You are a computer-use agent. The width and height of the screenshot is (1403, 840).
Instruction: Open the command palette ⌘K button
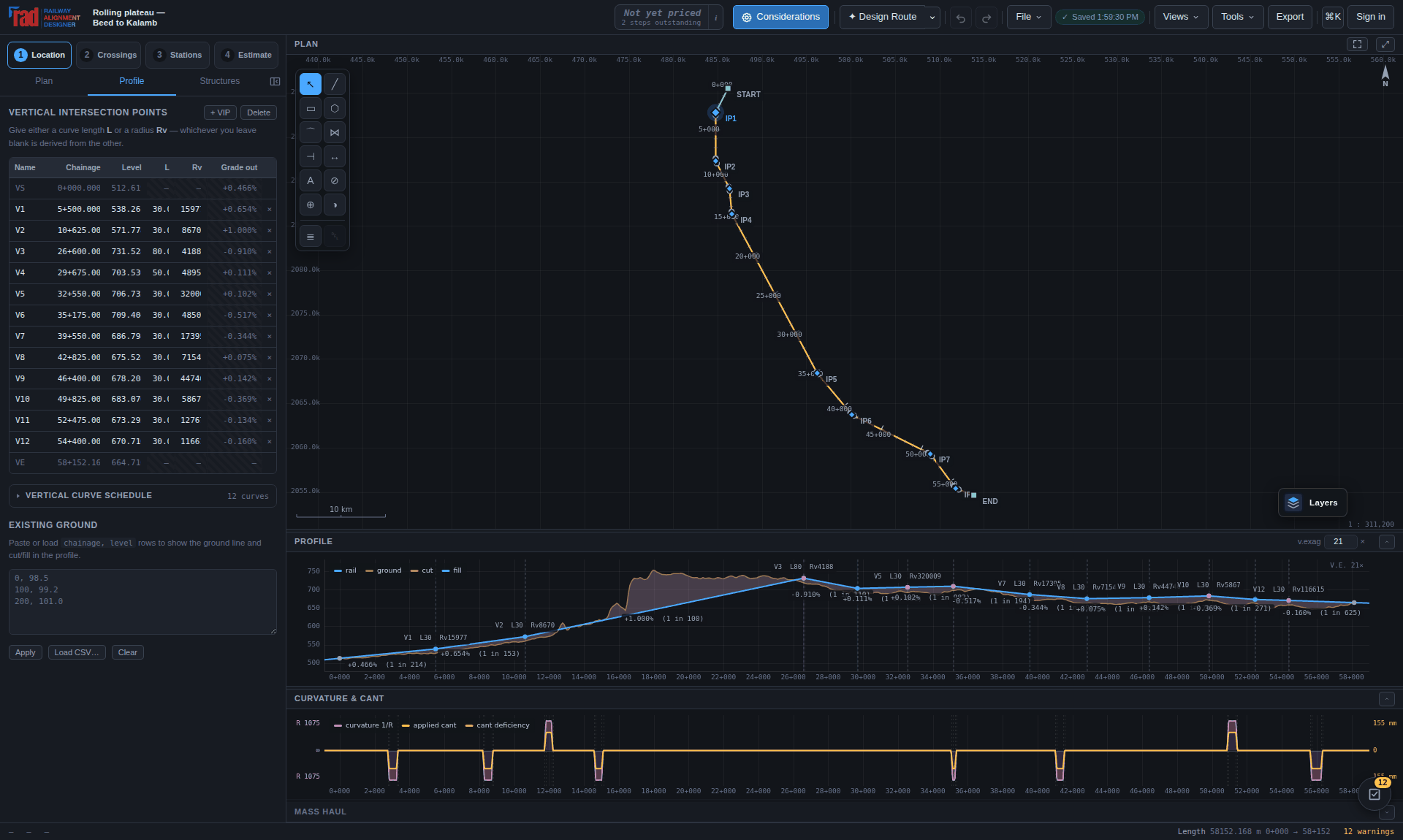[x=1333, y=17]
